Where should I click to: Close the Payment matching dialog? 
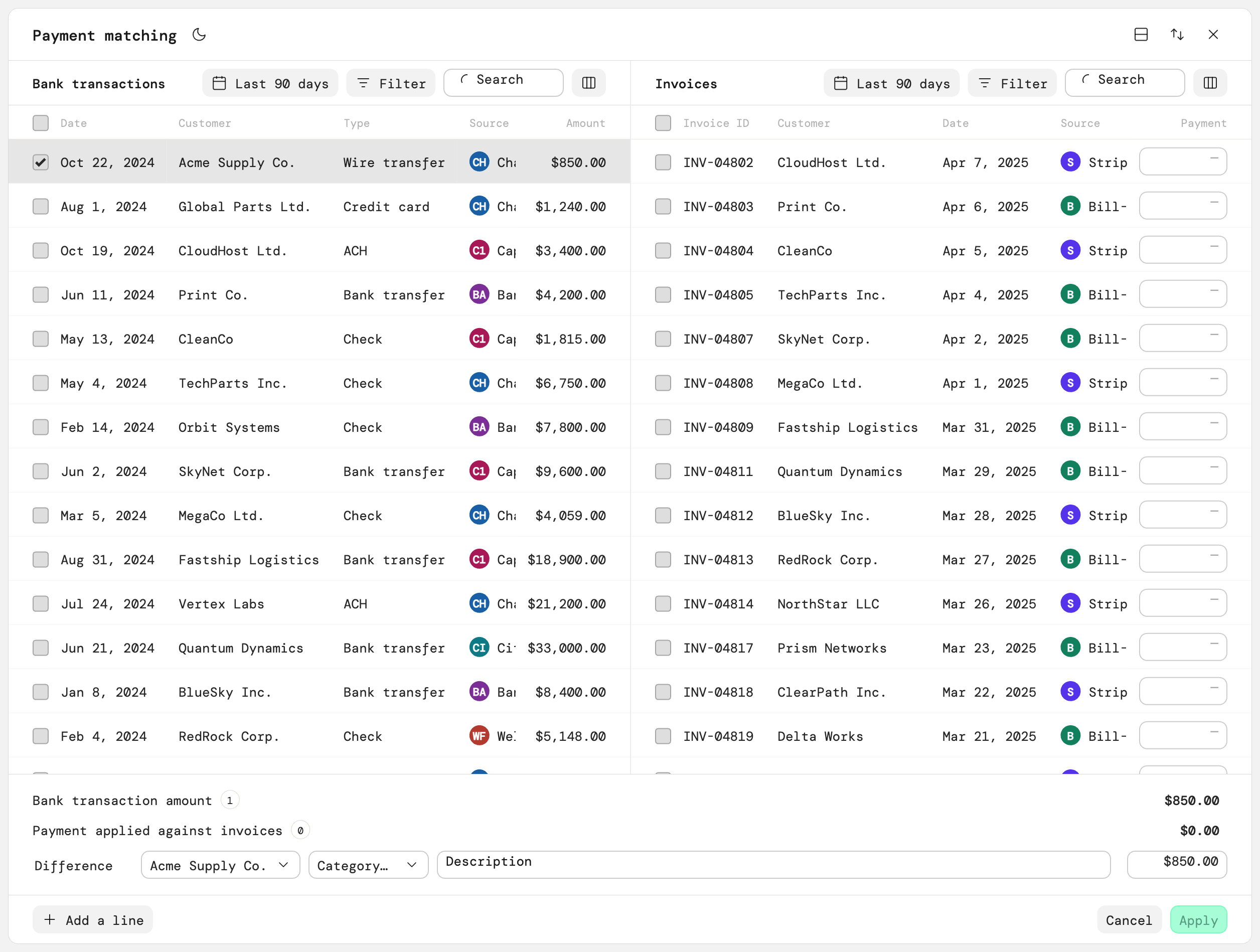point(1213,35)
